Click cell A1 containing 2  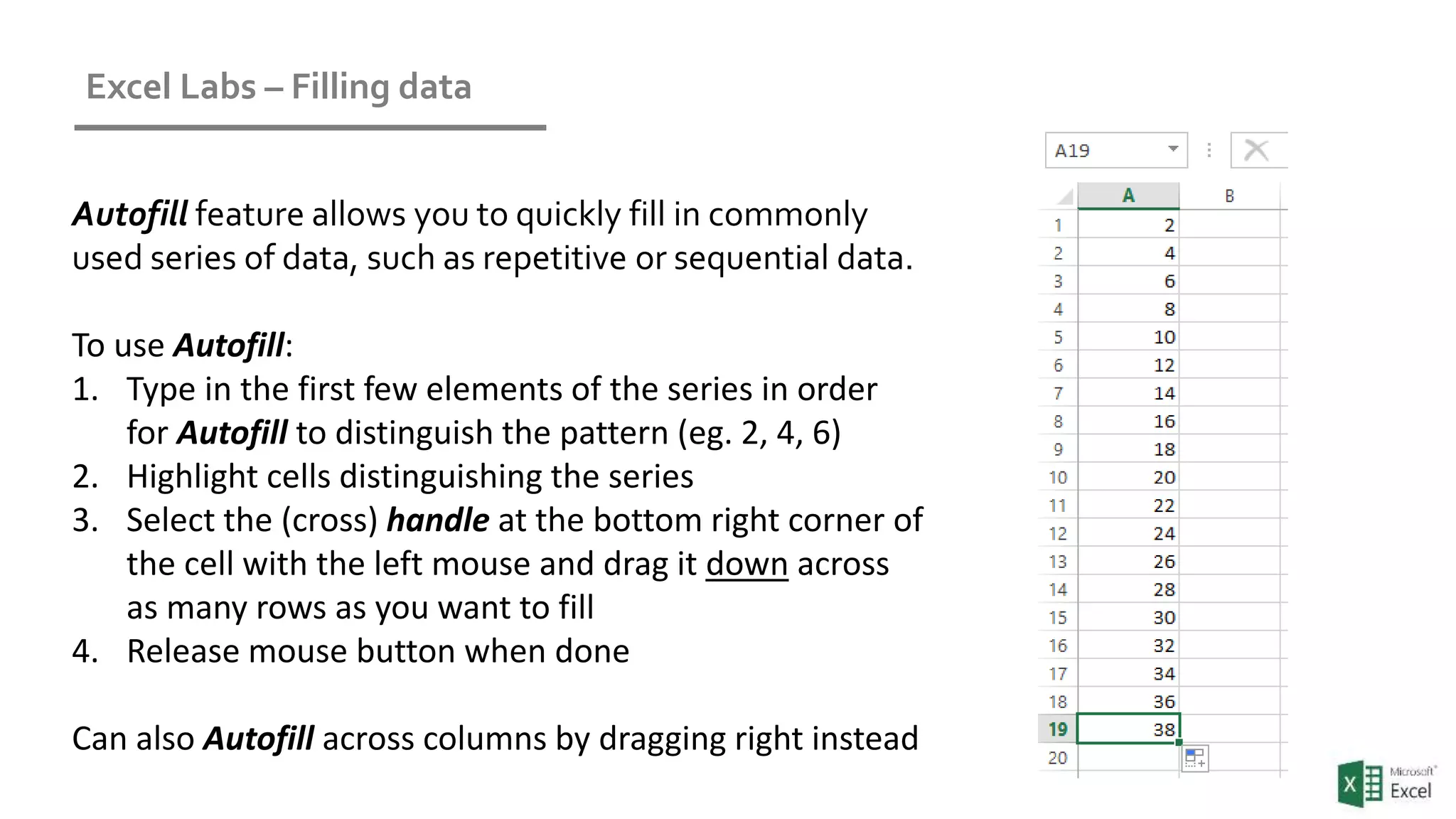tap(1128, 225)
